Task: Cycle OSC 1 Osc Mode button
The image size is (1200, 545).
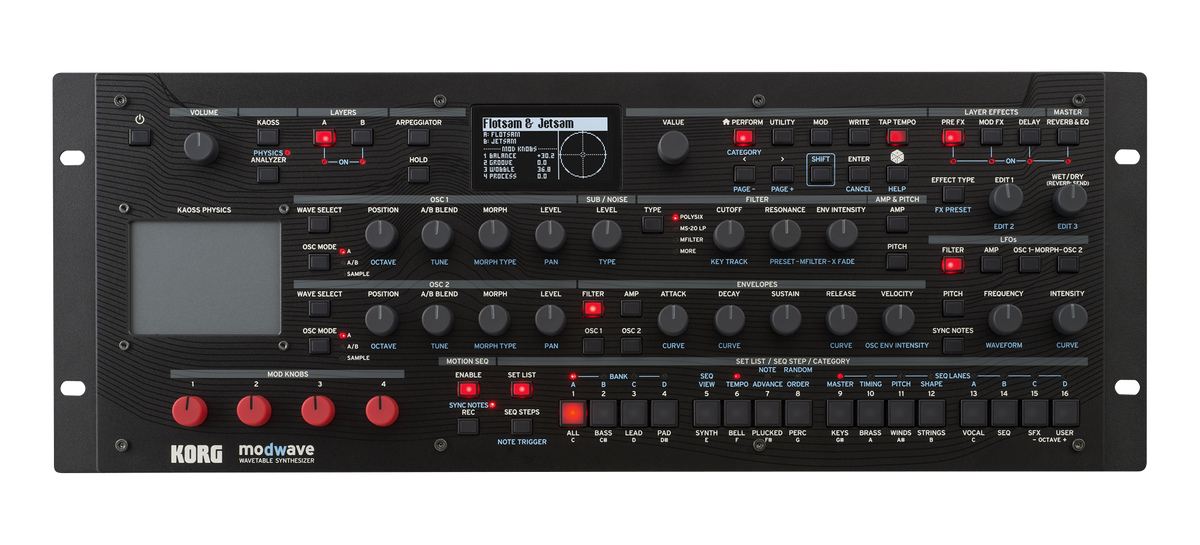Action: (319, 261)
